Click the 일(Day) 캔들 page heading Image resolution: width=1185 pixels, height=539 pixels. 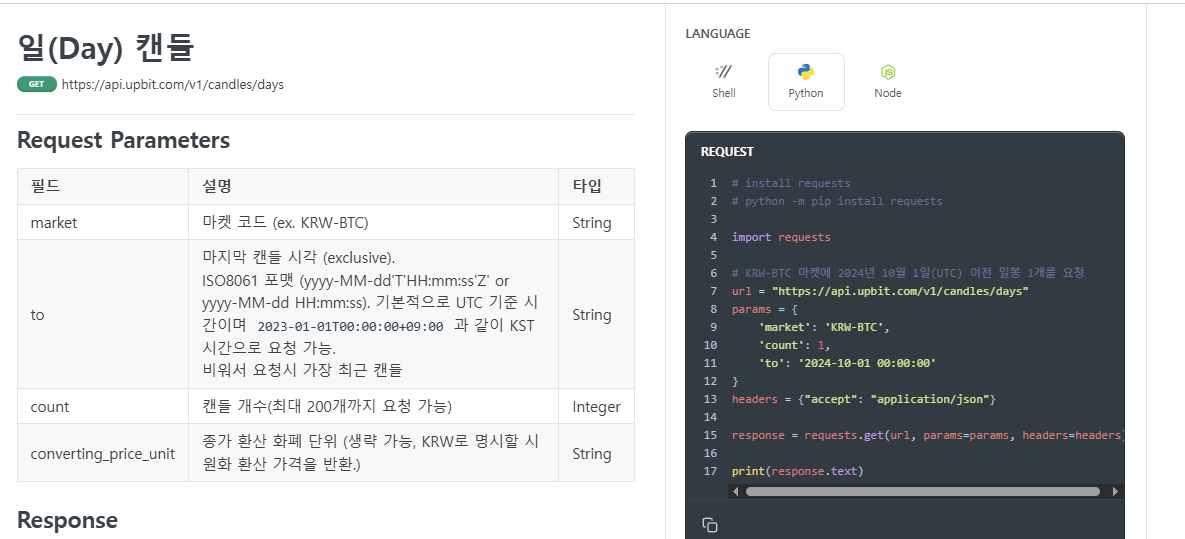click(106, 48)
